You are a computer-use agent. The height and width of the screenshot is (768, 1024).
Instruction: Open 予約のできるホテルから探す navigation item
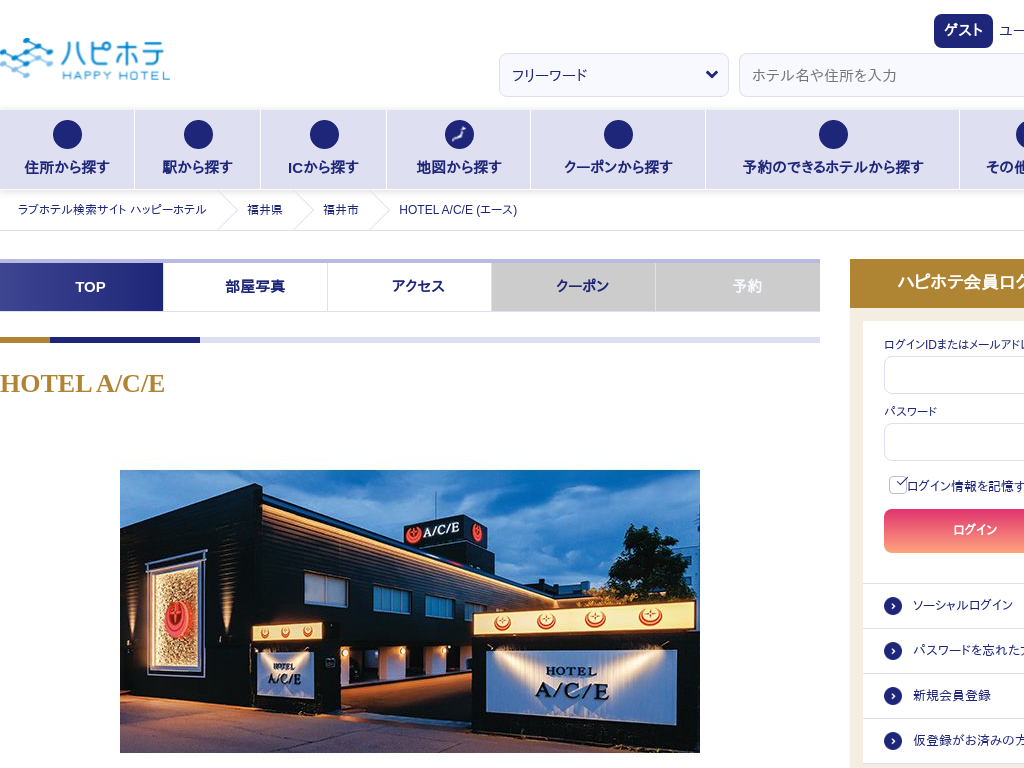pos(833,150)
